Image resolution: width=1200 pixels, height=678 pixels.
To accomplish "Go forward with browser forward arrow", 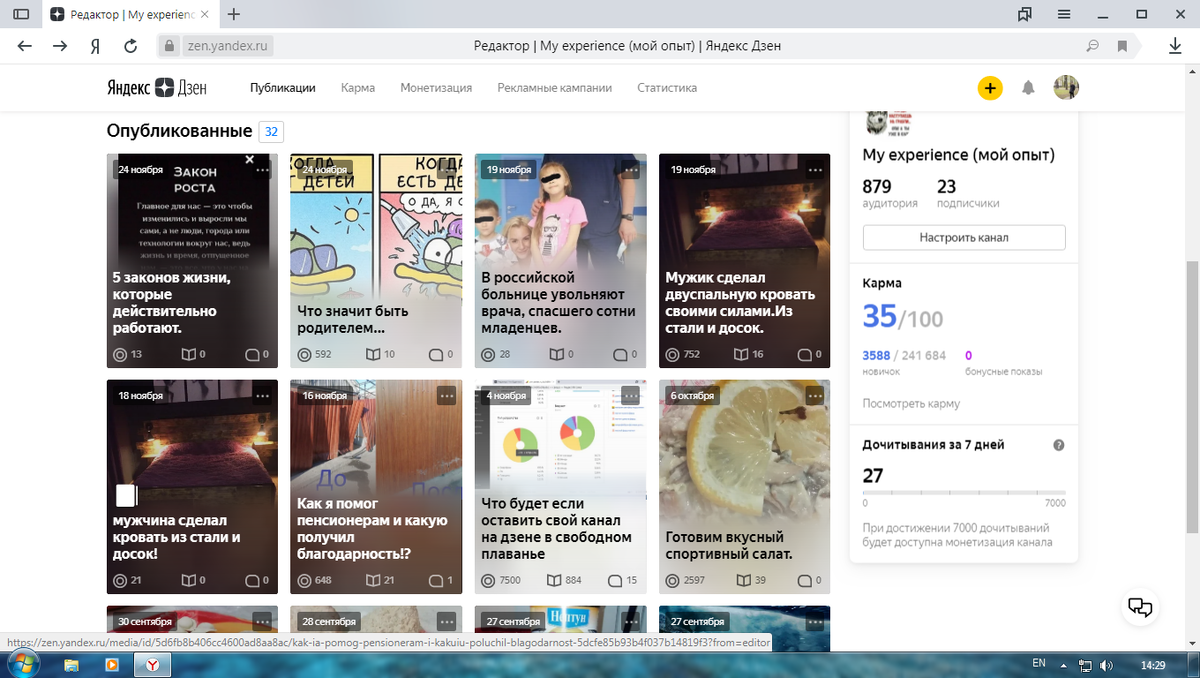I will pos(60,46).
